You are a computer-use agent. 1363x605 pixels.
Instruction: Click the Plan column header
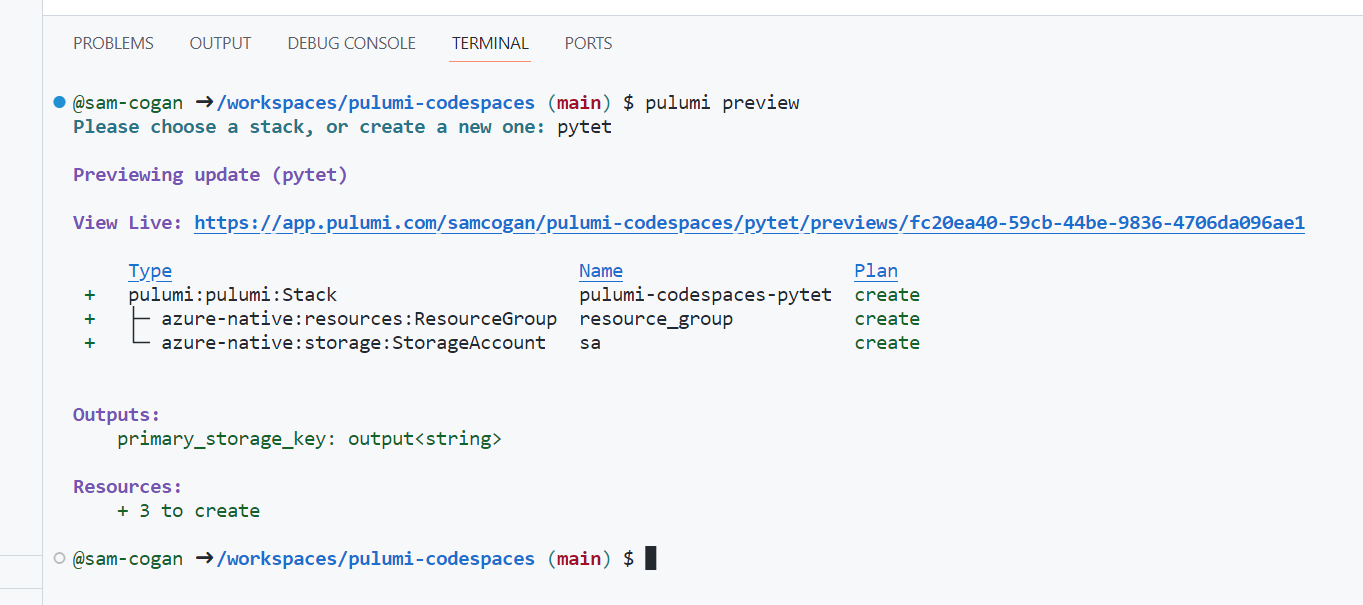pos(876,271)
